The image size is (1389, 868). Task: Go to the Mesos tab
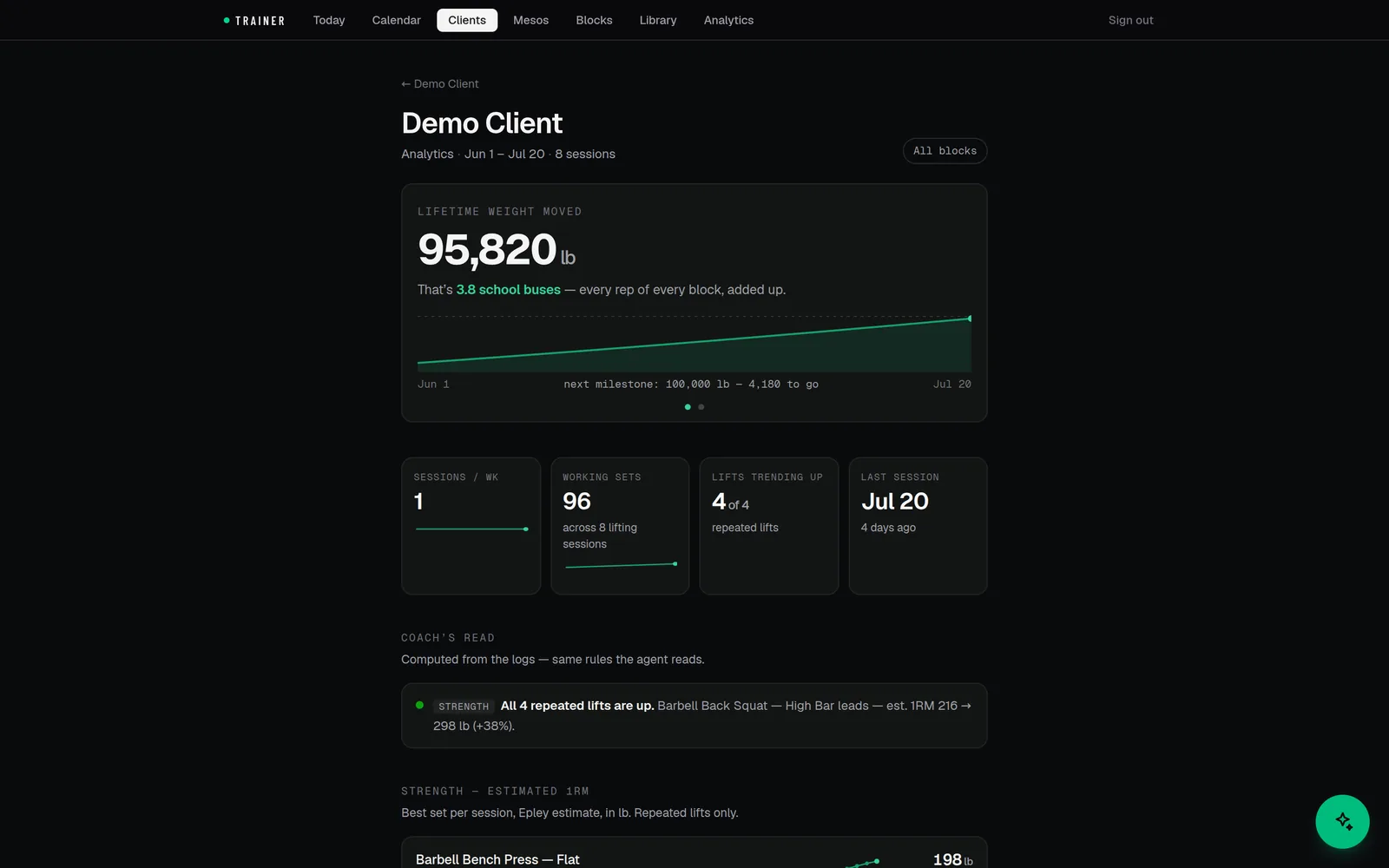[530, 20]
